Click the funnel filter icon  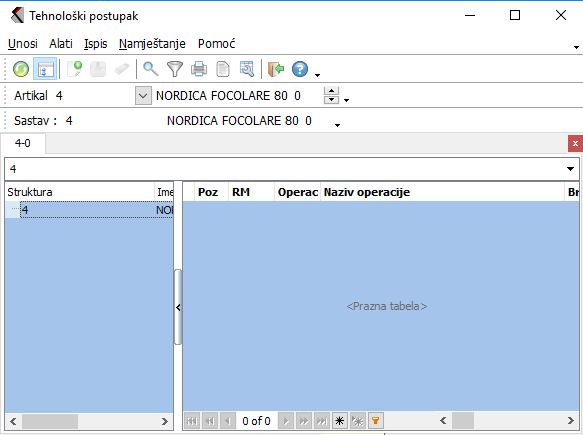175,69
